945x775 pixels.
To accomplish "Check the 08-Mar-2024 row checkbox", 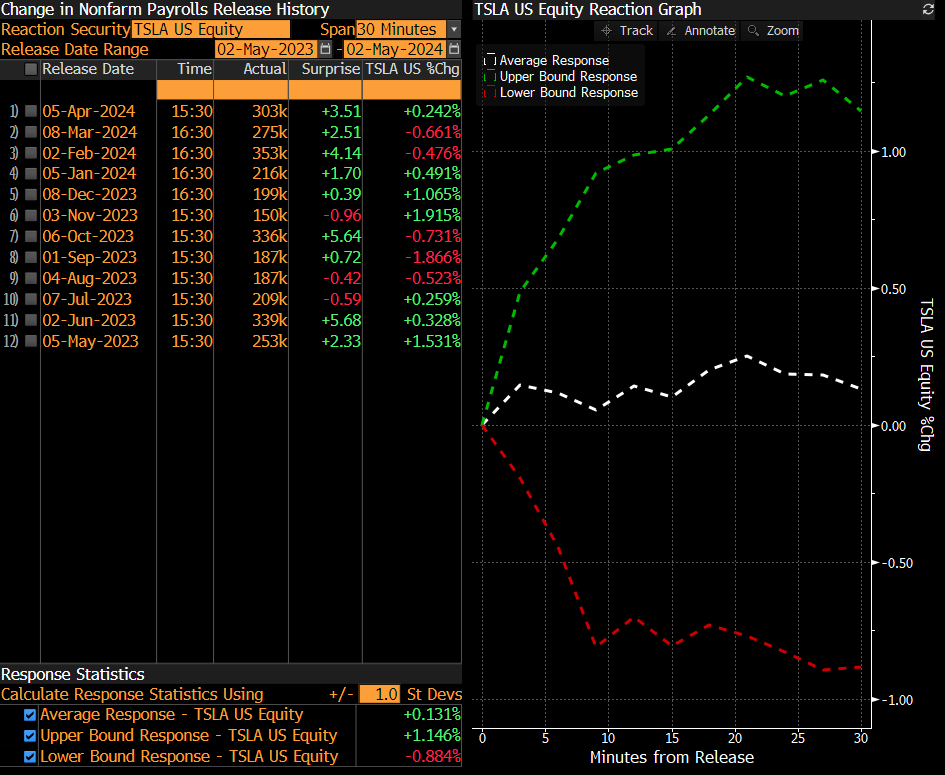I will tap(30, 132).
